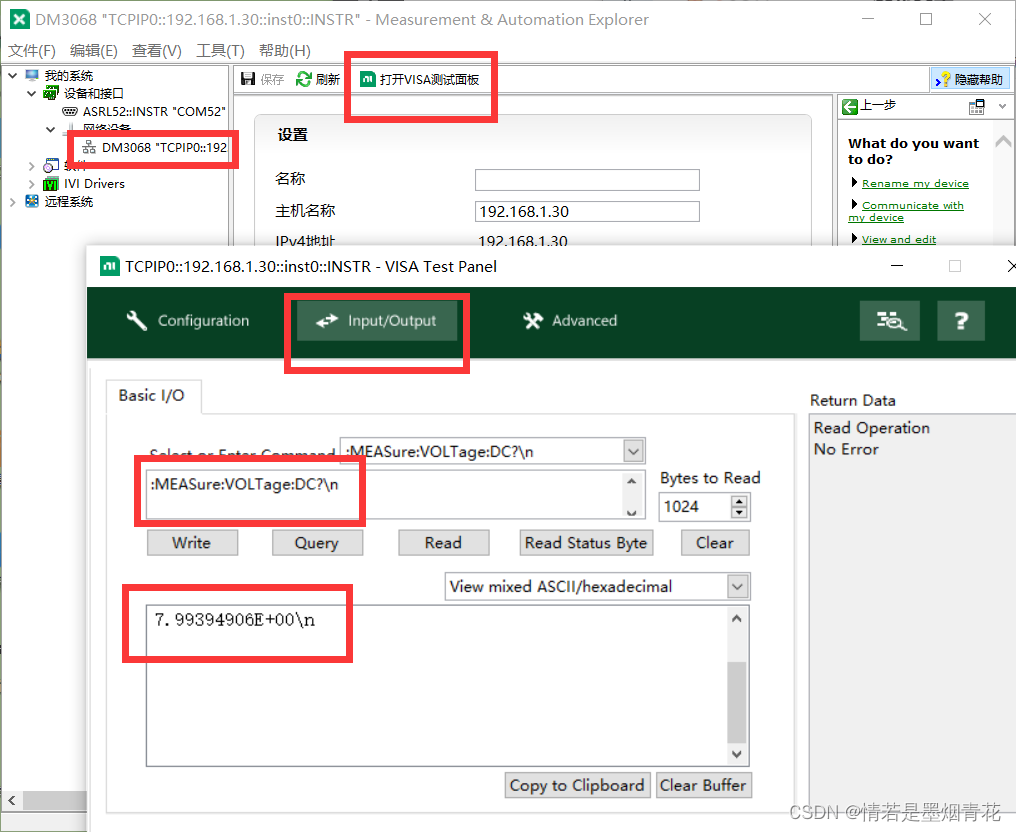Decrease Bytes to Read with down stepper

(x=739, y=513)
